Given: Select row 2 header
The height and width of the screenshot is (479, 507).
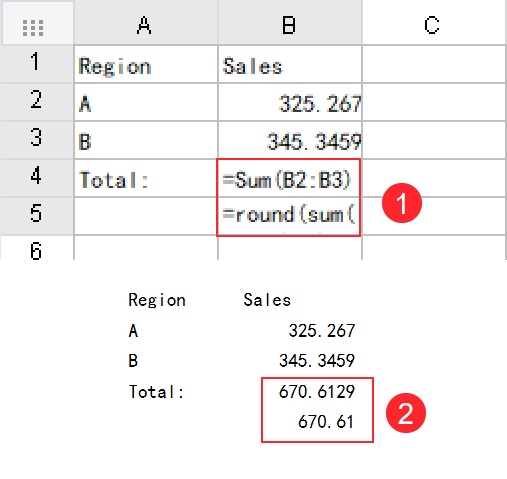Looking at the screenshot, I should coord(37,102).
